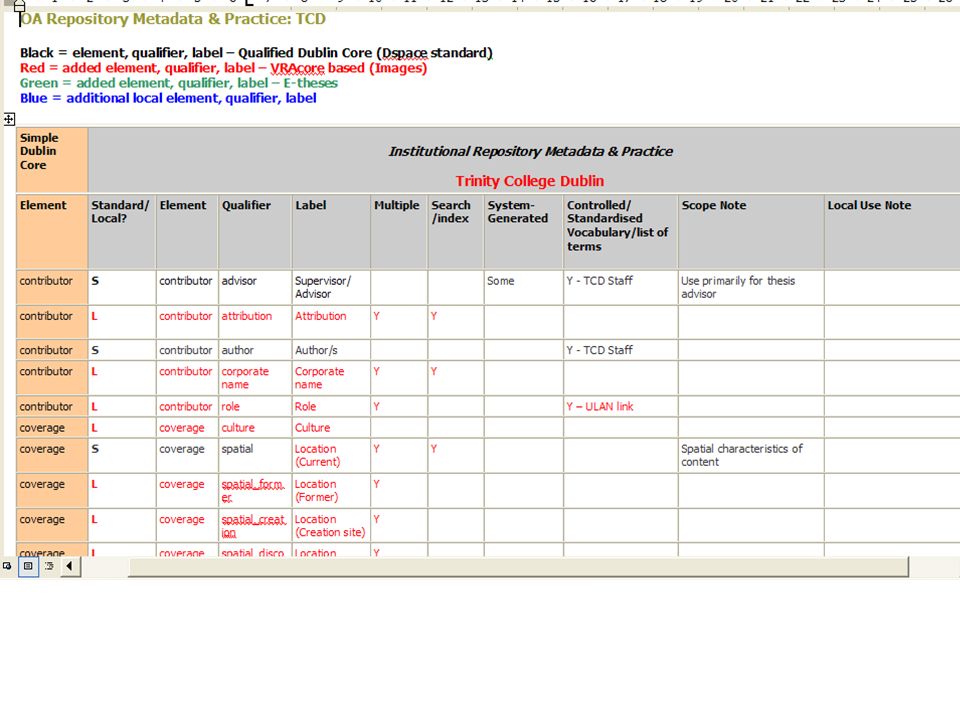Click the 'Supervisor/ Advisor' label cell
Image resolution: width=960 pixels, height=720 pixels.
(331, 287)
